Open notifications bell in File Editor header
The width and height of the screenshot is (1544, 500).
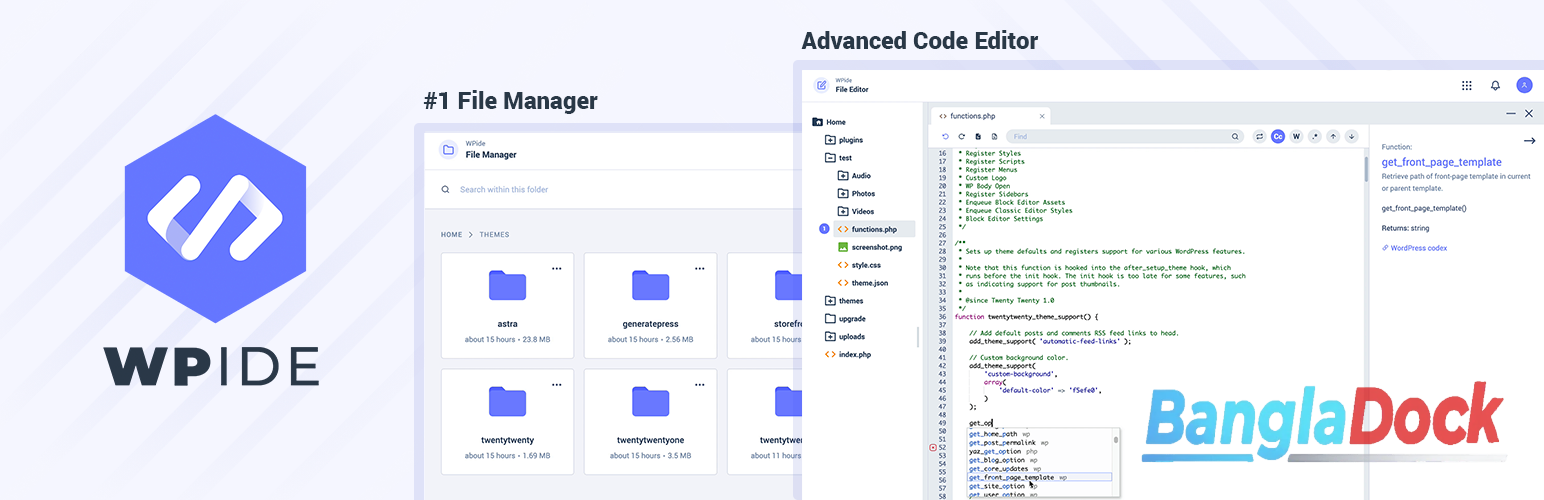[x=1495, y=86]
